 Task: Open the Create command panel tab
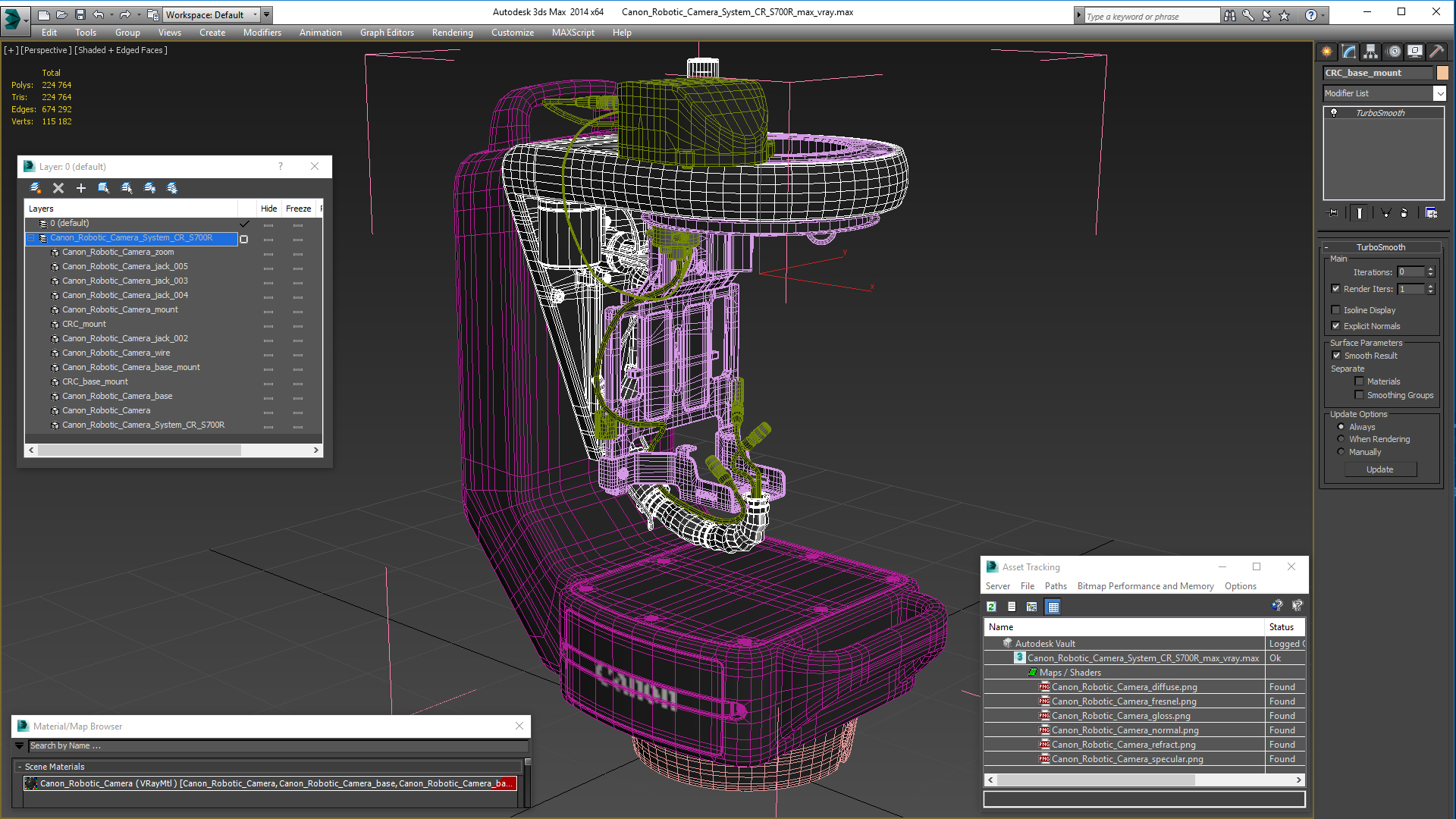(1326, 52)
